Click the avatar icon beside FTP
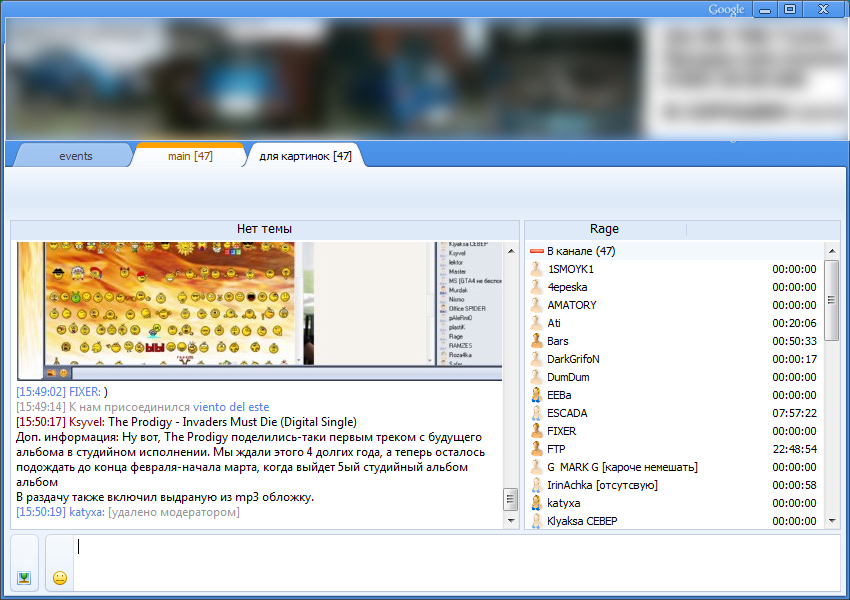The image size is (850, 600). click(537, 449)
